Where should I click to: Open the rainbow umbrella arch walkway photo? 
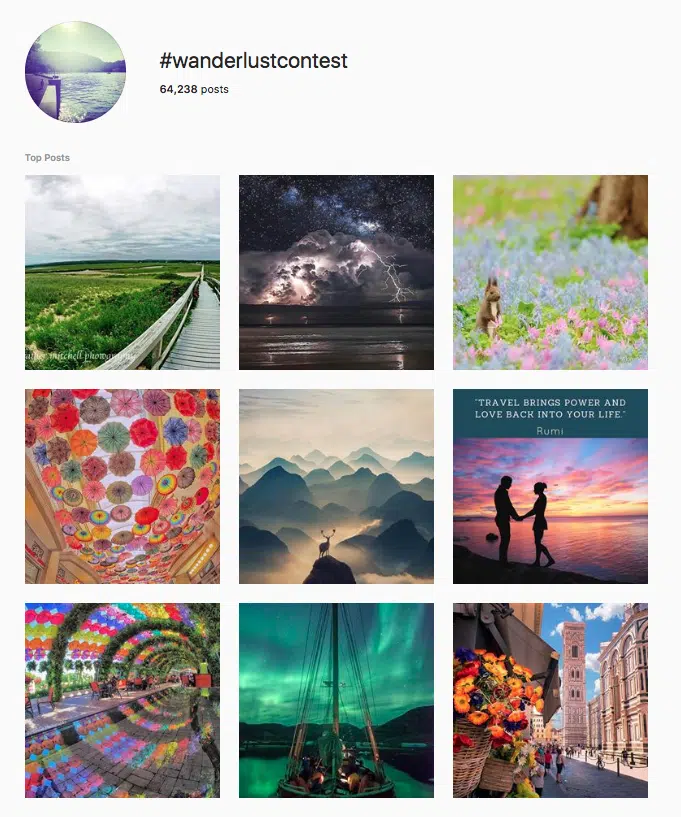click(122, 700)
